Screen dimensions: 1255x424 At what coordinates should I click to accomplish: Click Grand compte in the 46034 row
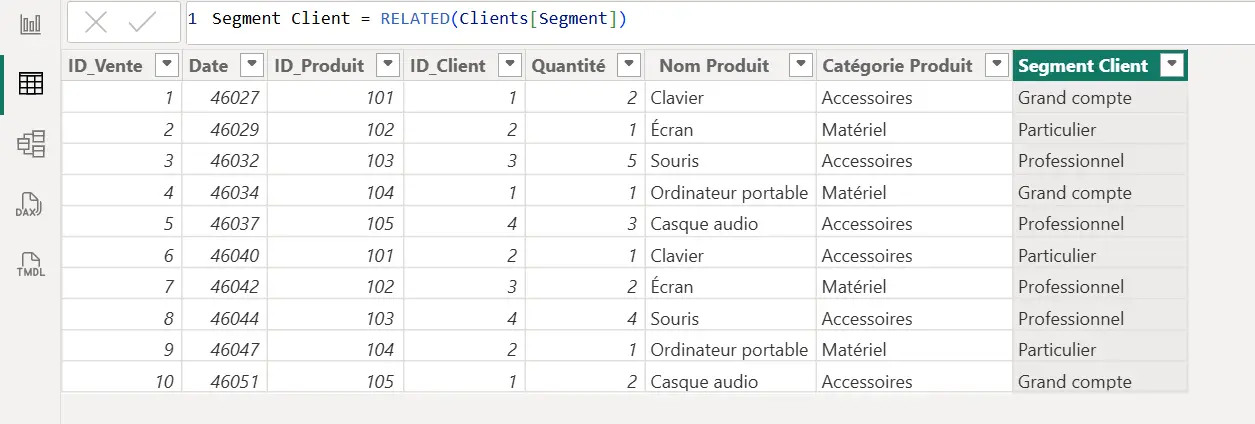click(x=1075, y=193)
